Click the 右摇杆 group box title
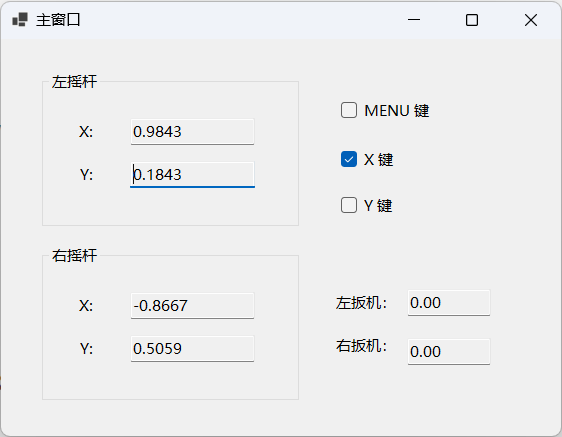The image size is (562, 437). pyautogui.click(x=74, y=256)
